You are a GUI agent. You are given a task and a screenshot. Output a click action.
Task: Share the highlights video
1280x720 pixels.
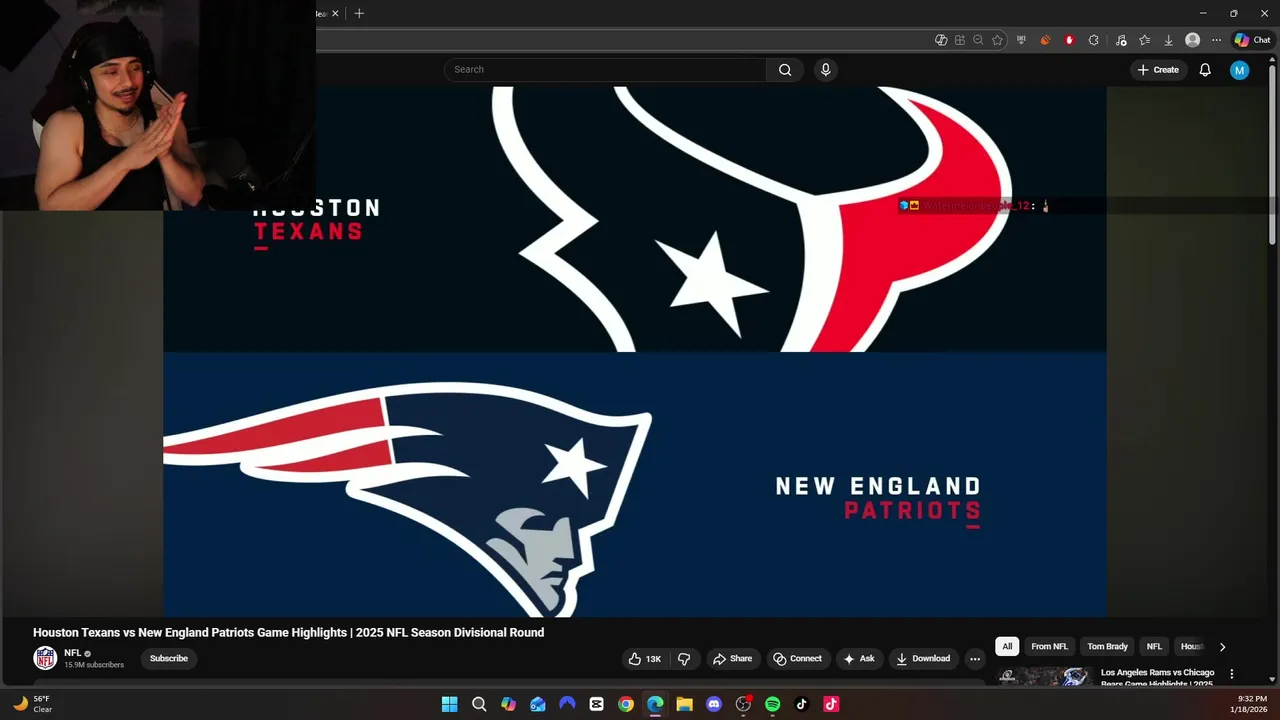[x=732, y=659]
